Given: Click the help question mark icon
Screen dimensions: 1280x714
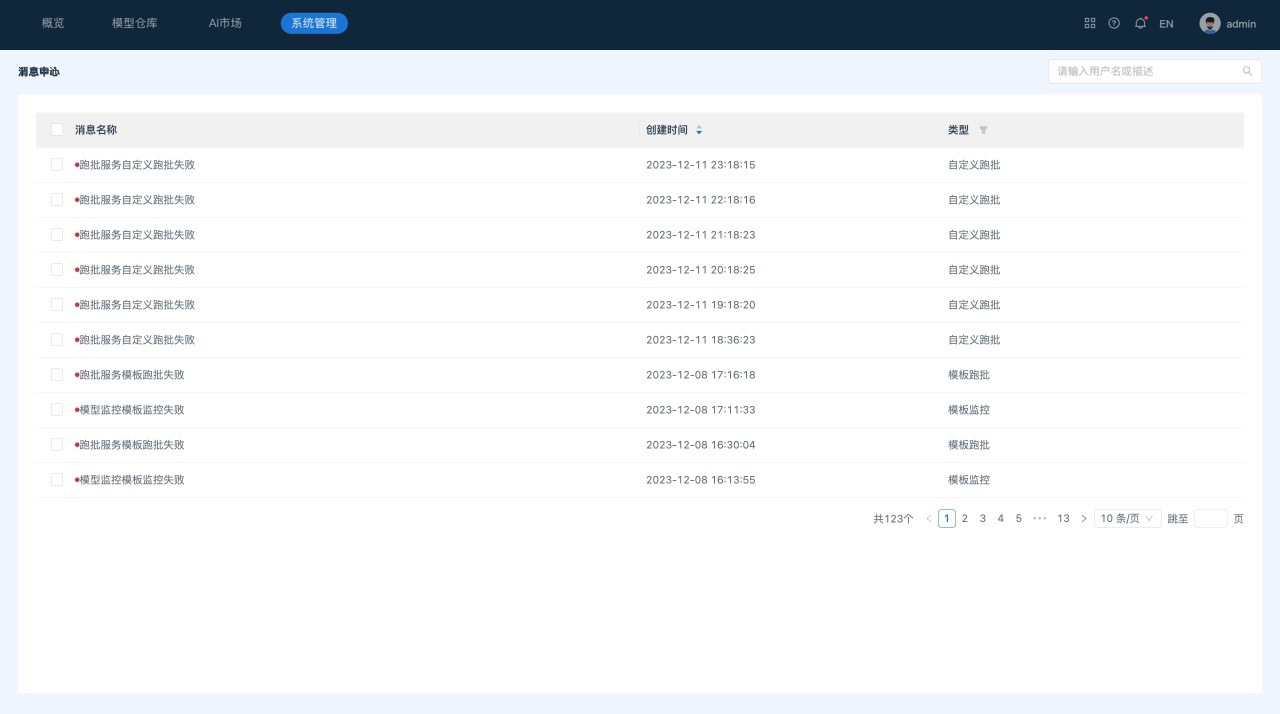Looking at the screenshot, I should (1114, 23).
